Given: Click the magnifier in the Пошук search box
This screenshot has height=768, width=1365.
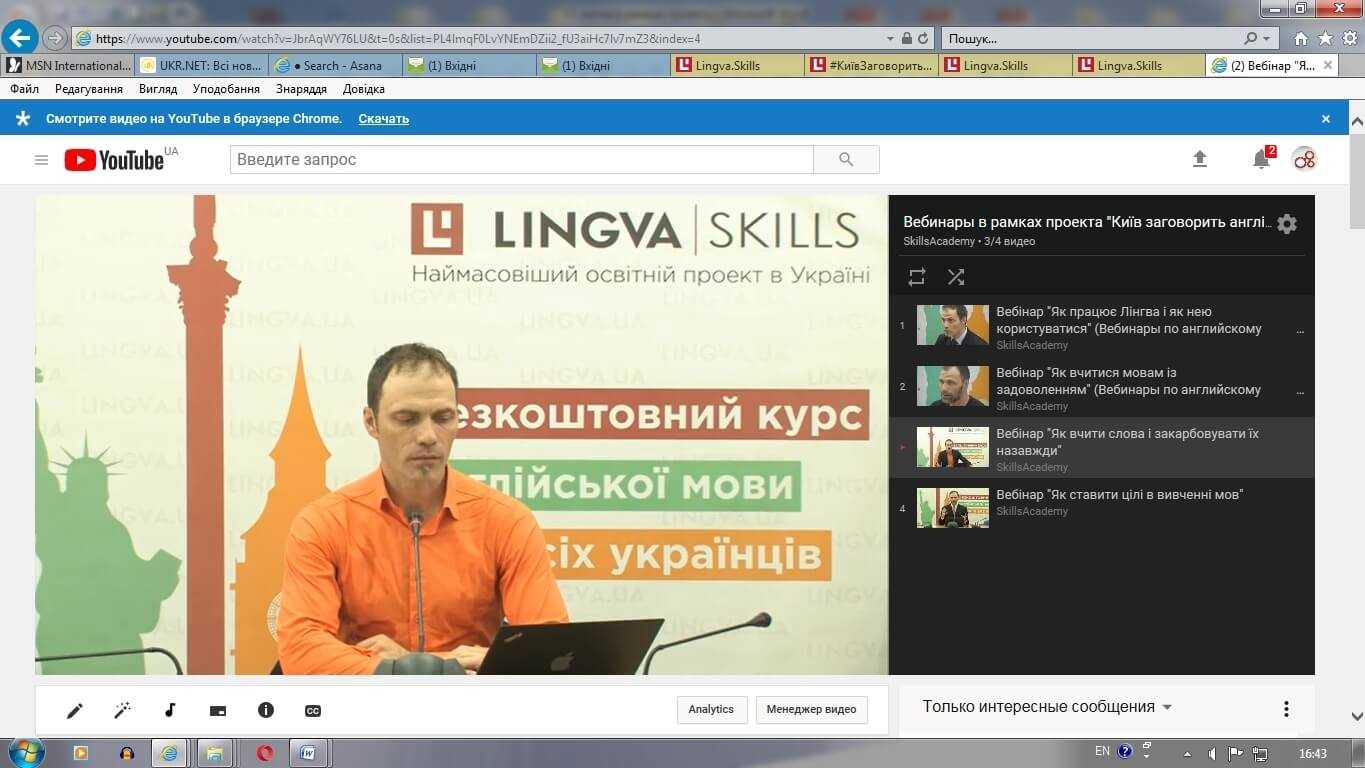Looking at the screenshot, I should [x=1251, y=39].
